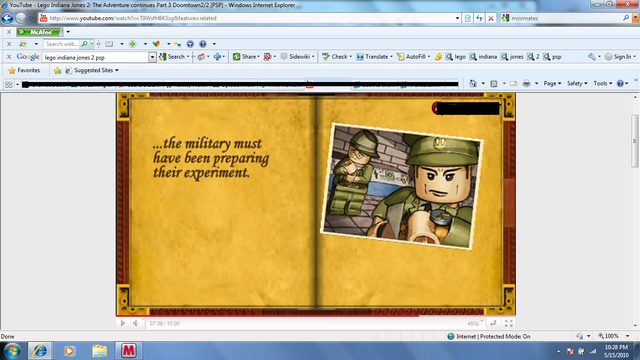Click the vertical page scrollbar thumb

635,141
